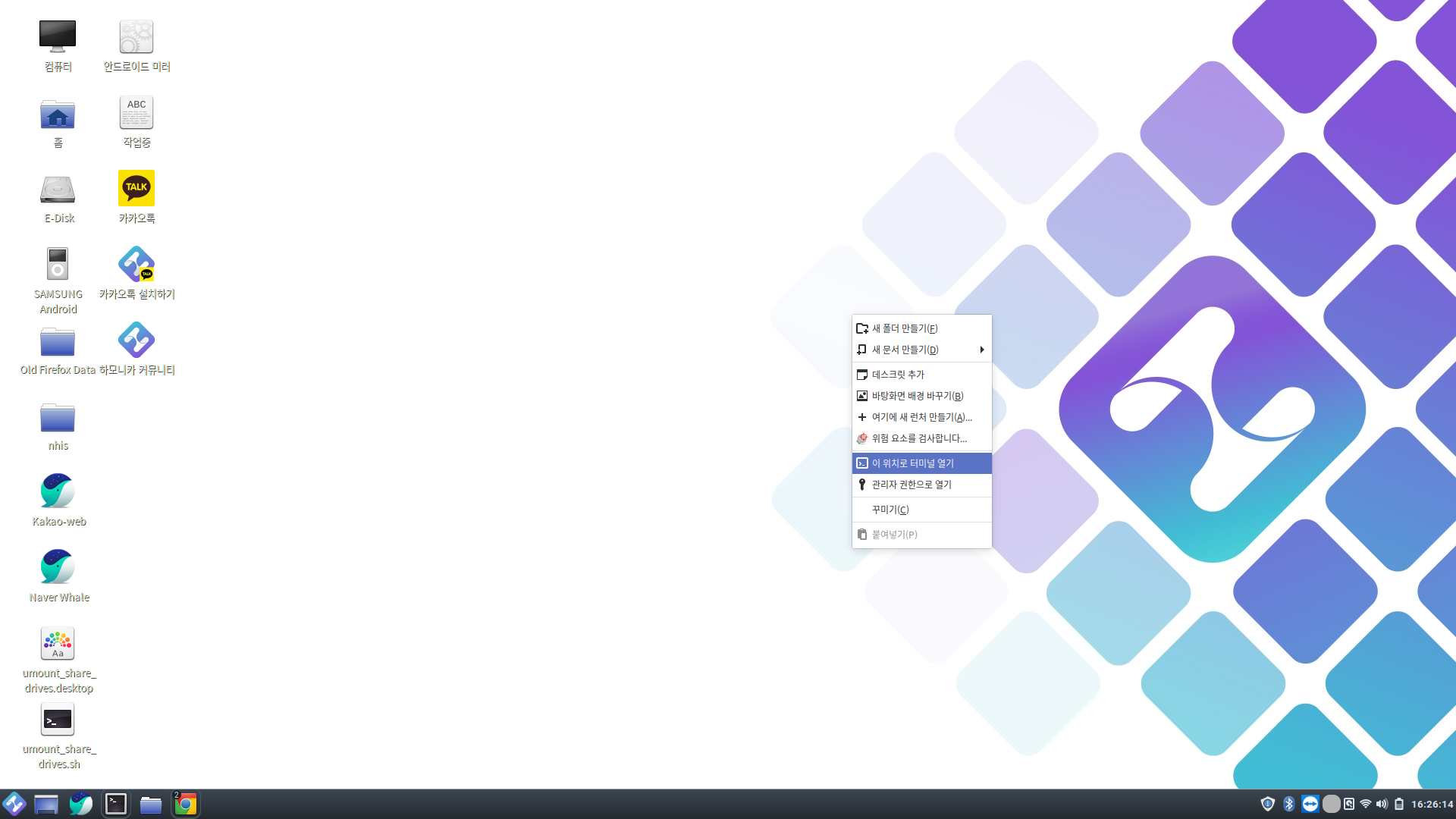Click the security shield tray icon
The image size is (1456, 819).
pos(1267,804)
